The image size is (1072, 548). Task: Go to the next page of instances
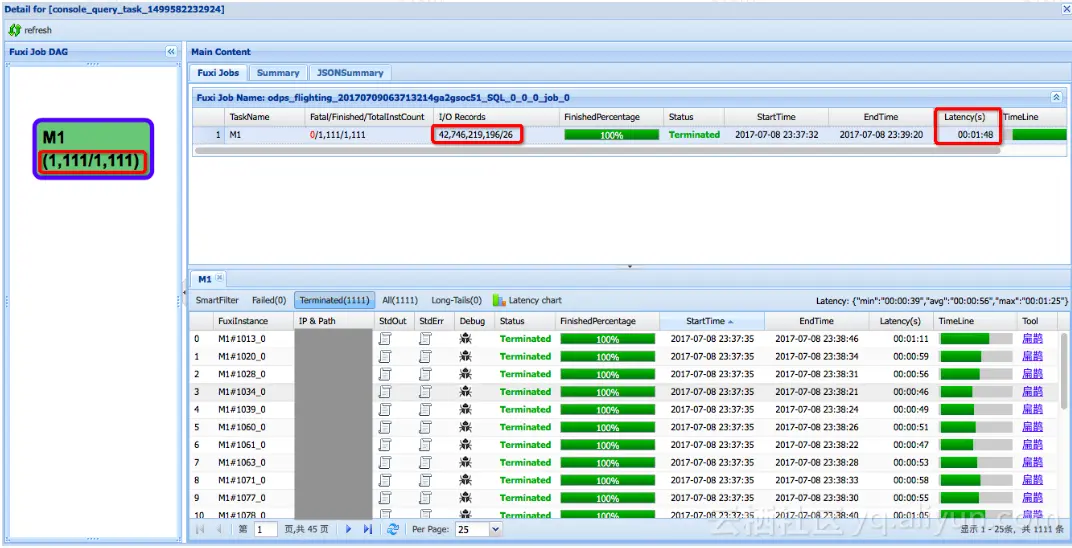pos(349,529)
